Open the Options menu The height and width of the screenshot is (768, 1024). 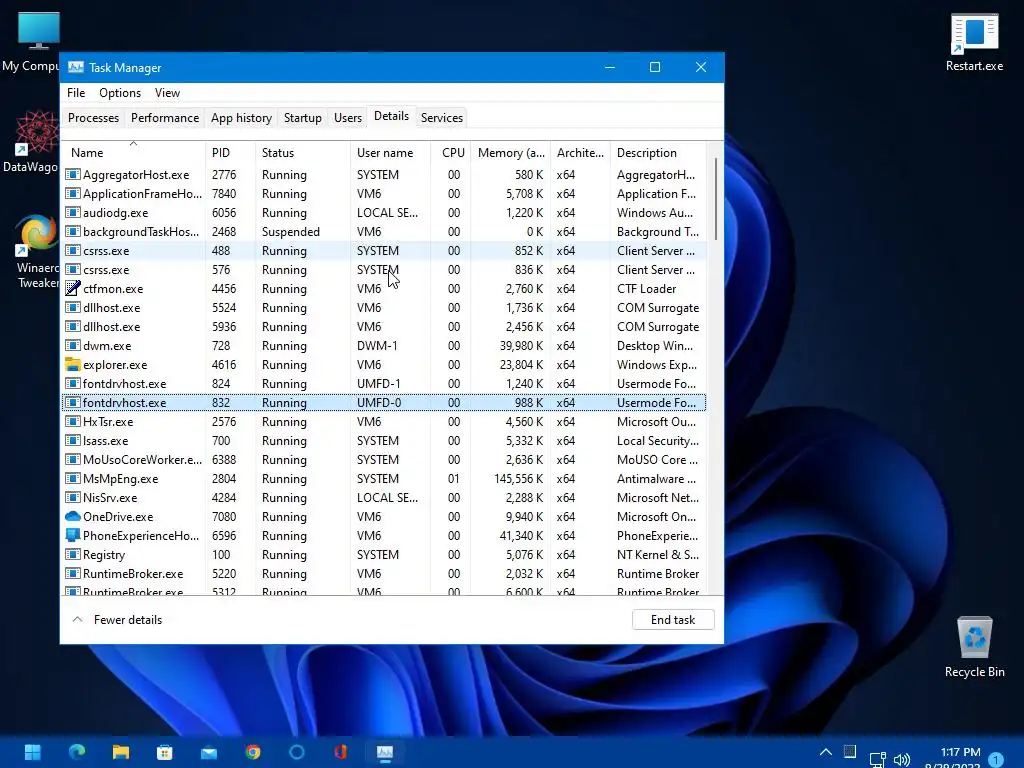pos(120,93)
